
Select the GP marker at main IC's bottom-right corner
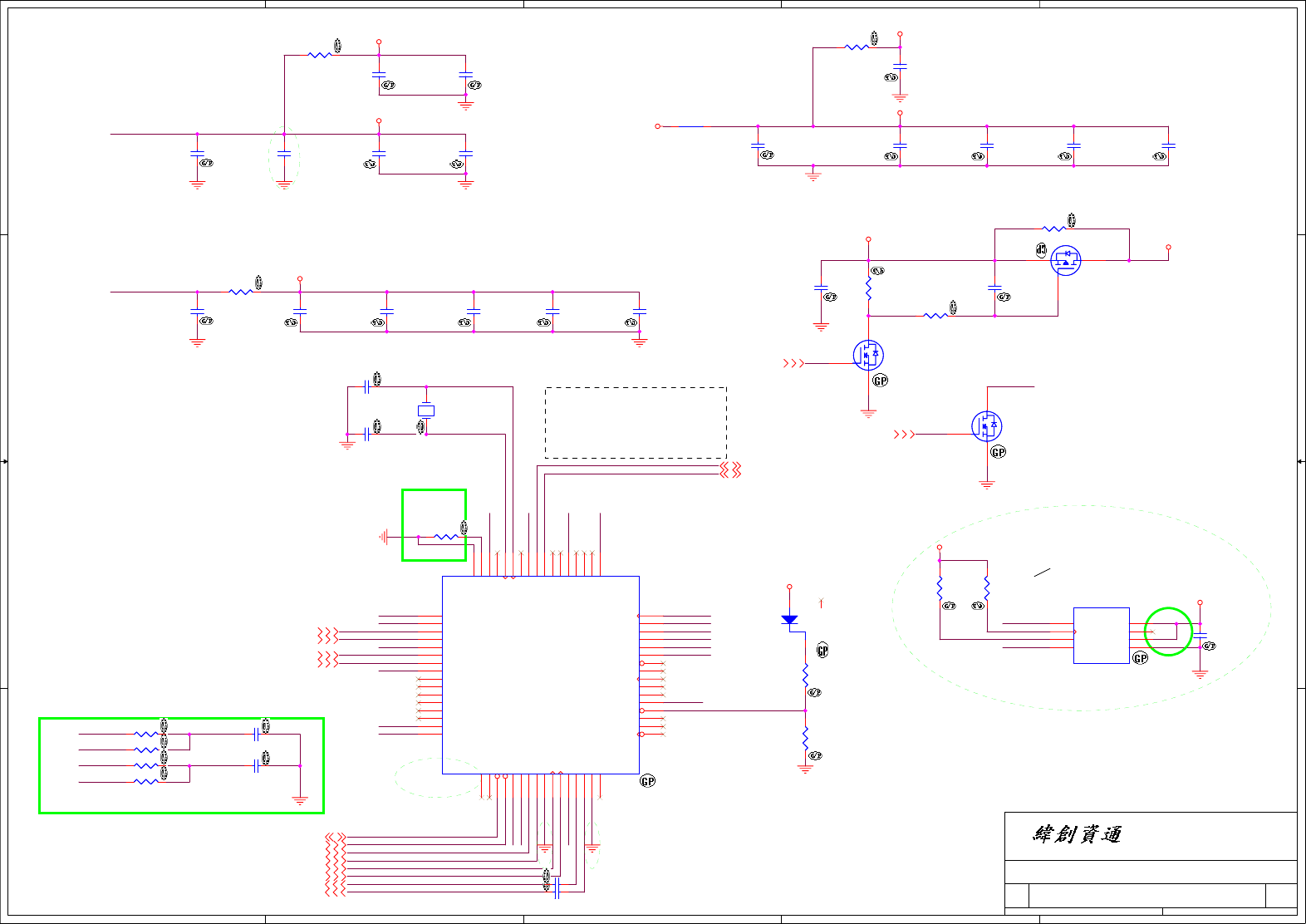tap(648, 781)
